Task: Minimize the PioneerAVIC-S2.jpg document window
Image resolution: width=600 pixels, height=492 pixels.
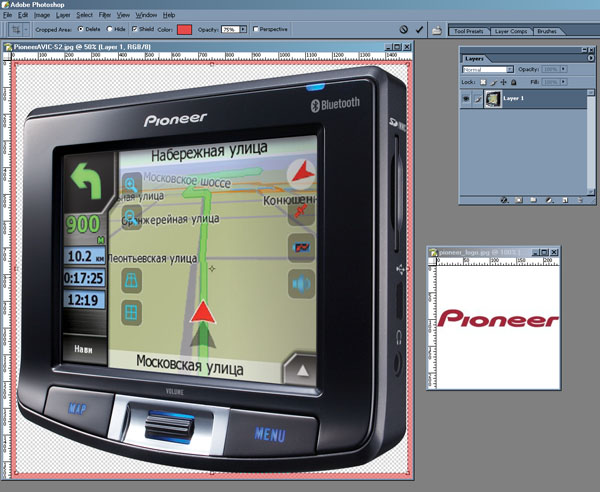Action: pos(388,47)
